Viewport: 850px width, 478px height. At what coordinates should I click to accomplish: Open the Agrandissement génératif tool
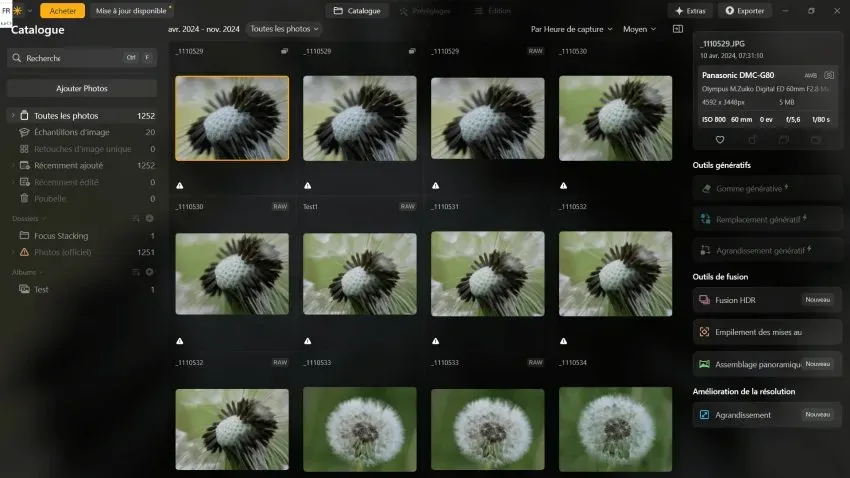pos(767,250)
